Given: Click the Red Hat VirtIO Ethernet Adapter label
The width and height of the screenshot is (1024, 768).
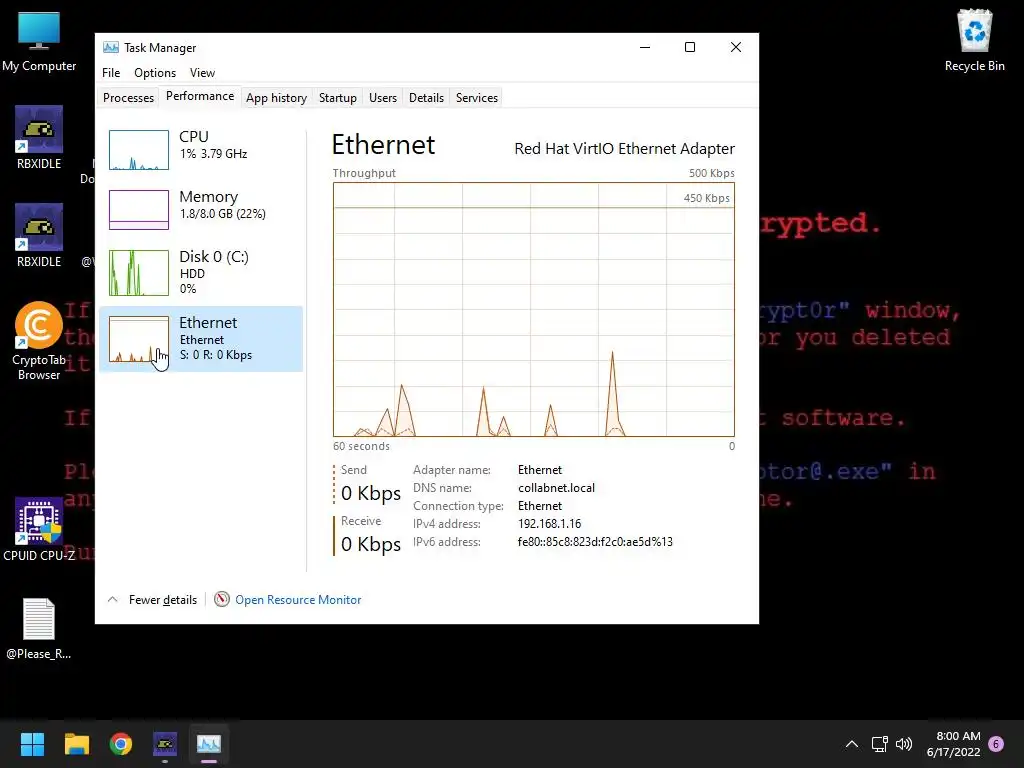Looking at the screenshot, I should 624,149.
